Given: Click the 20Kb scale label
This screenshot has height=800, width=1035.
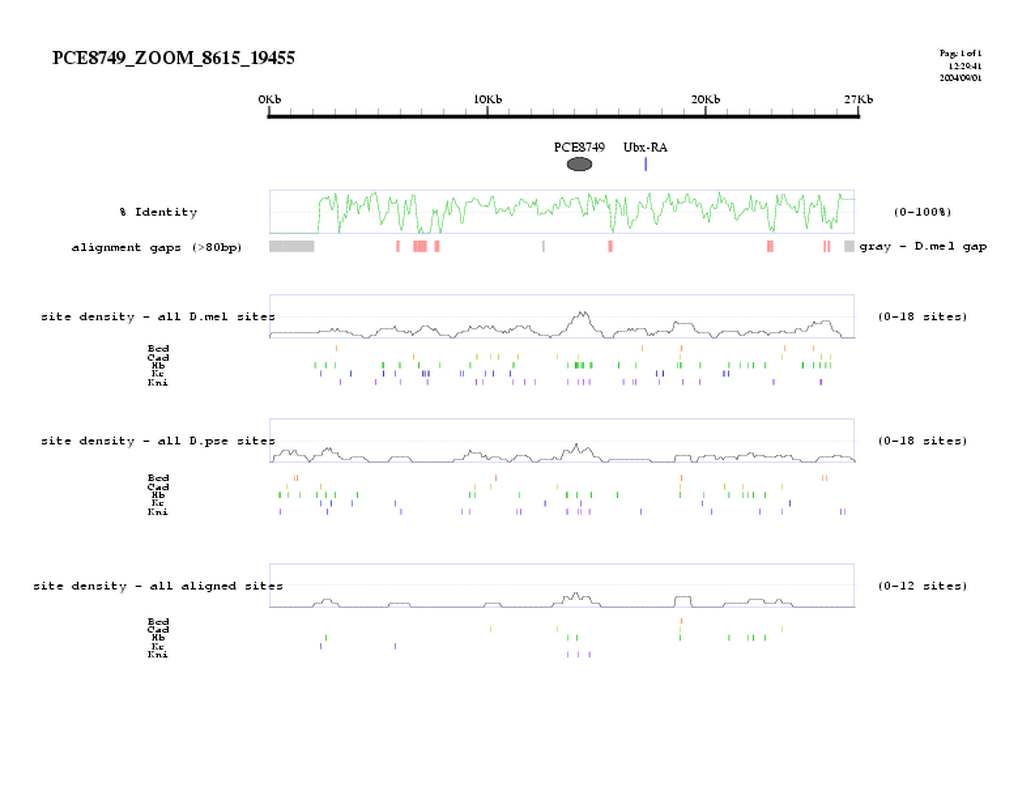Looking at the screenshot, I should click(705, 99).
